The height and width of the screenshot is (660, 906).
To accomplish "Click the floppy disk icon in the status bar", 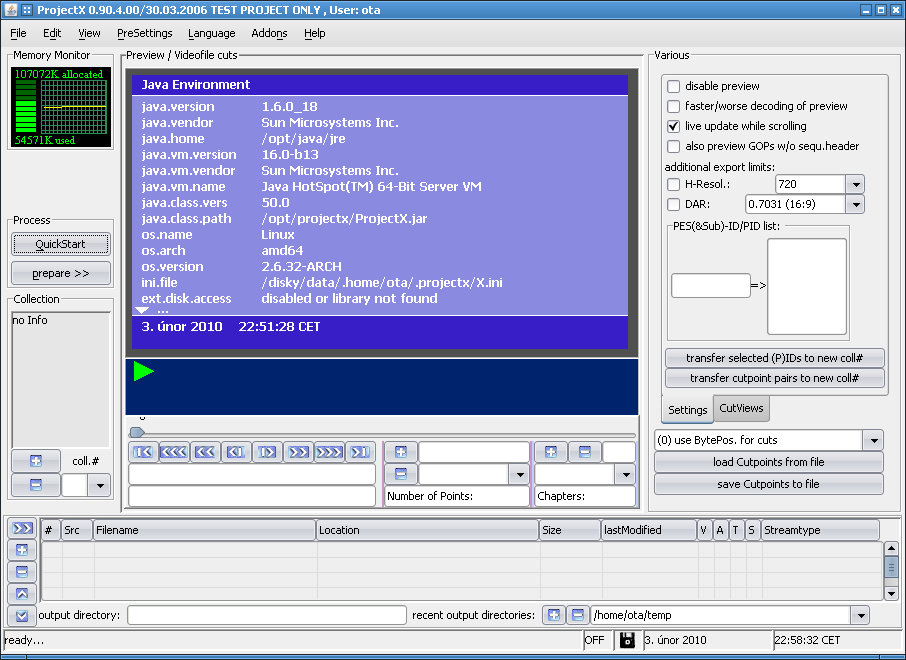I will point(627,640).
